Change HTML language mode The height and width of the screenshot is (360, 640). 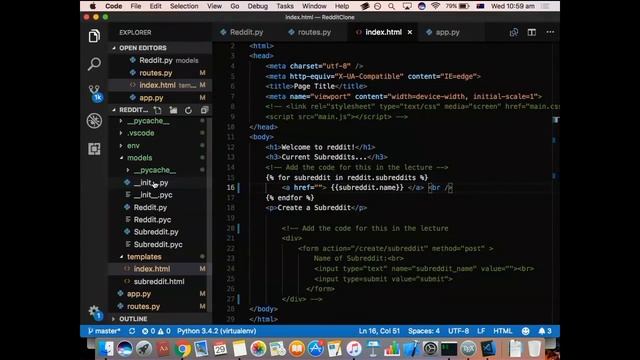pos(502,331)
